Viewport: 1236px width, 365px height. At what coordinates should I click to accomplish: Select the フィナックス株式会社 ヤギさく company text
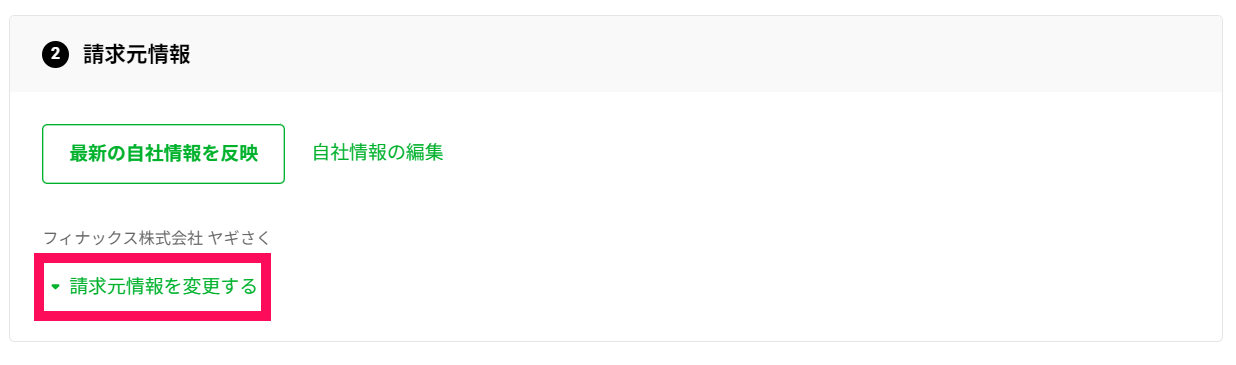(157, 238)
